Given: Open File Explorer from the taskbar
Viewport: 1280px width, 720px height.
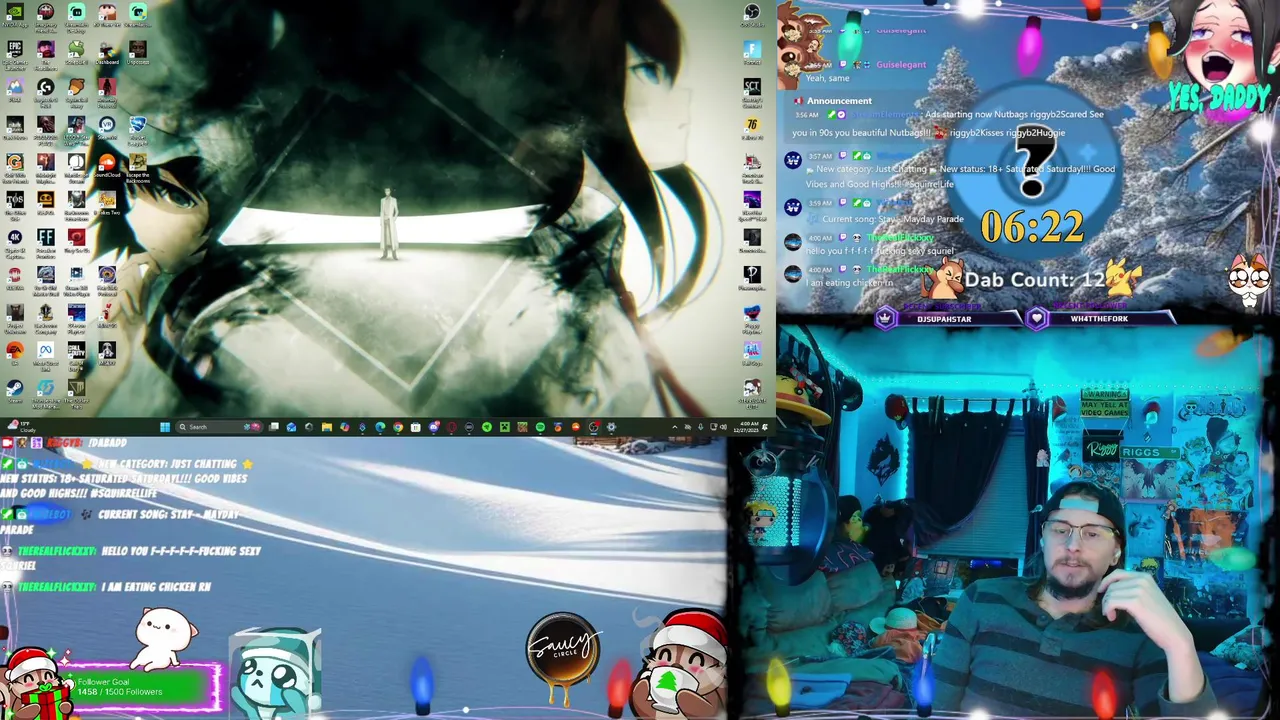Looking at the screenshot, I should coord(327,427).
